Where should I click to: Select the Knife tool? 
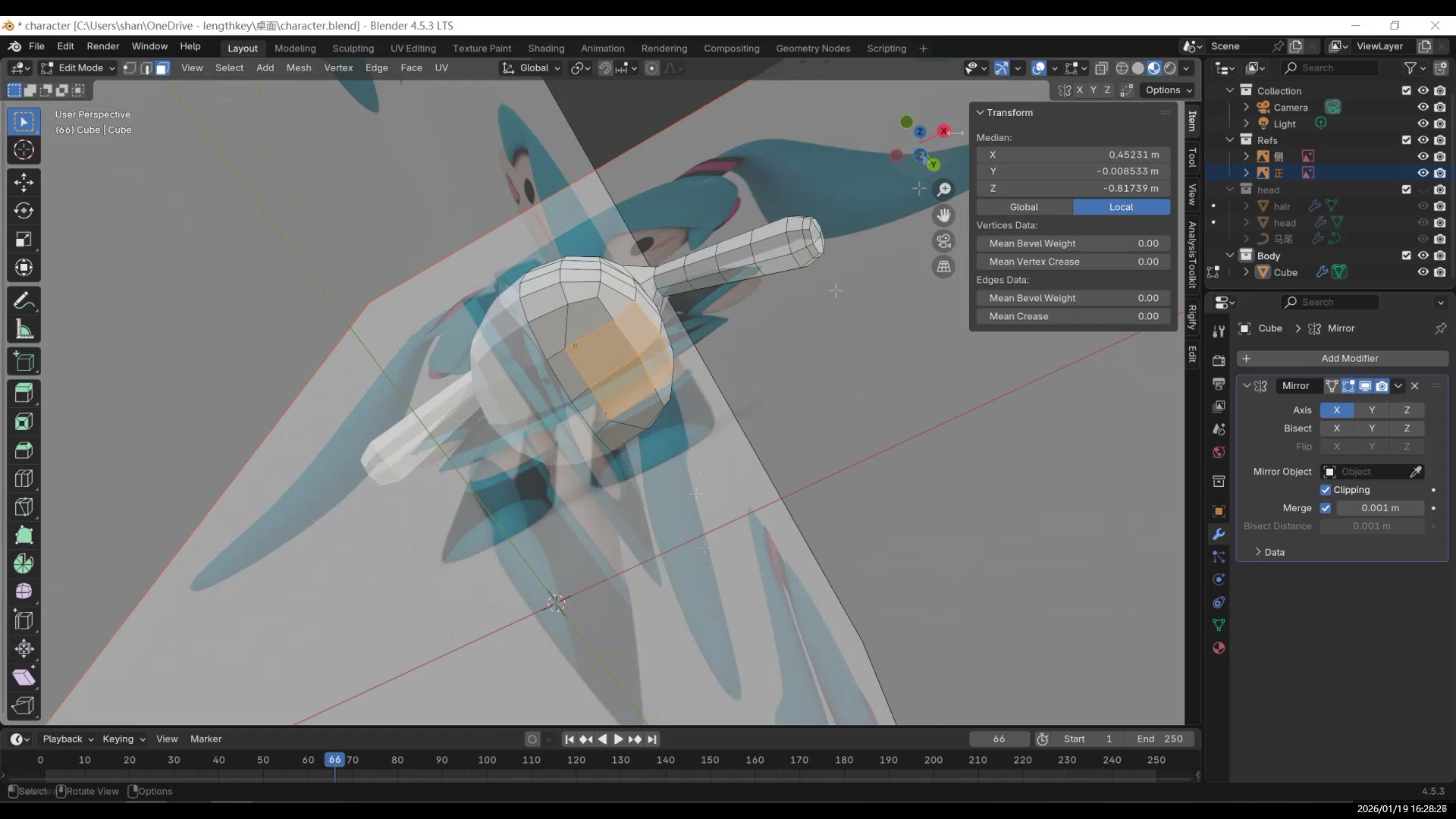(24, 507)
